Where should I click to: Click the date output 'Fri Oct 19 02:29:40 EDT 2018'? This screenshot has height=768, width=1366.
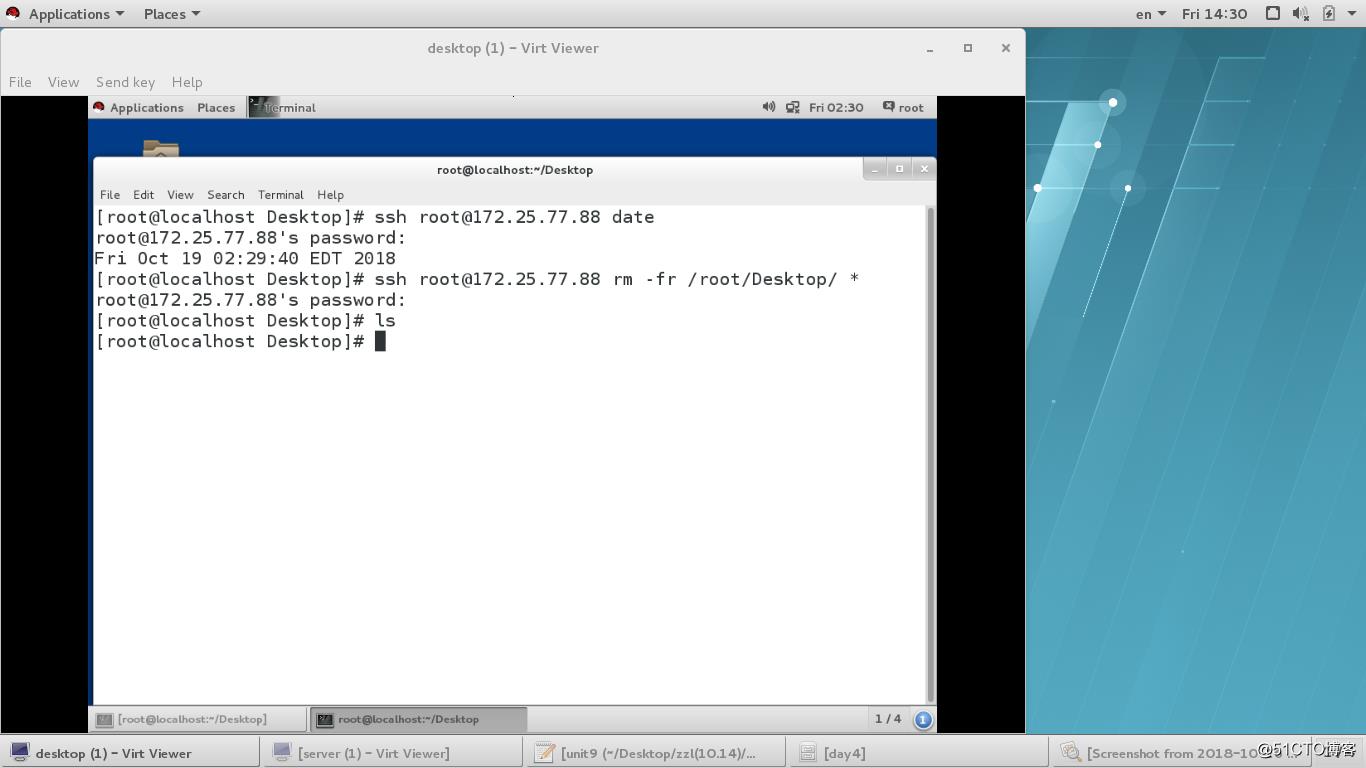245,258
